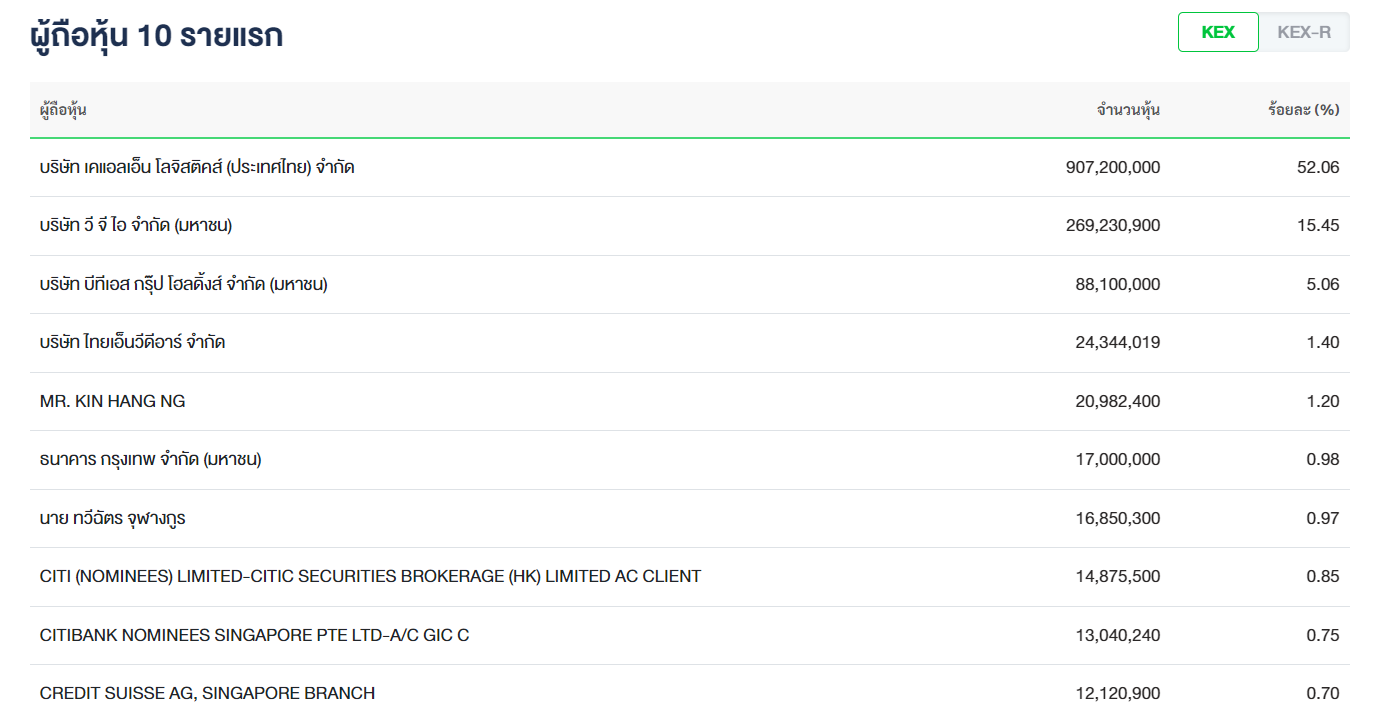This screenshot has width=1381, height=723.
Task: Select shareholder นาย ทวีฉัตร จุฬางกูร
Action: pos(113,519)
